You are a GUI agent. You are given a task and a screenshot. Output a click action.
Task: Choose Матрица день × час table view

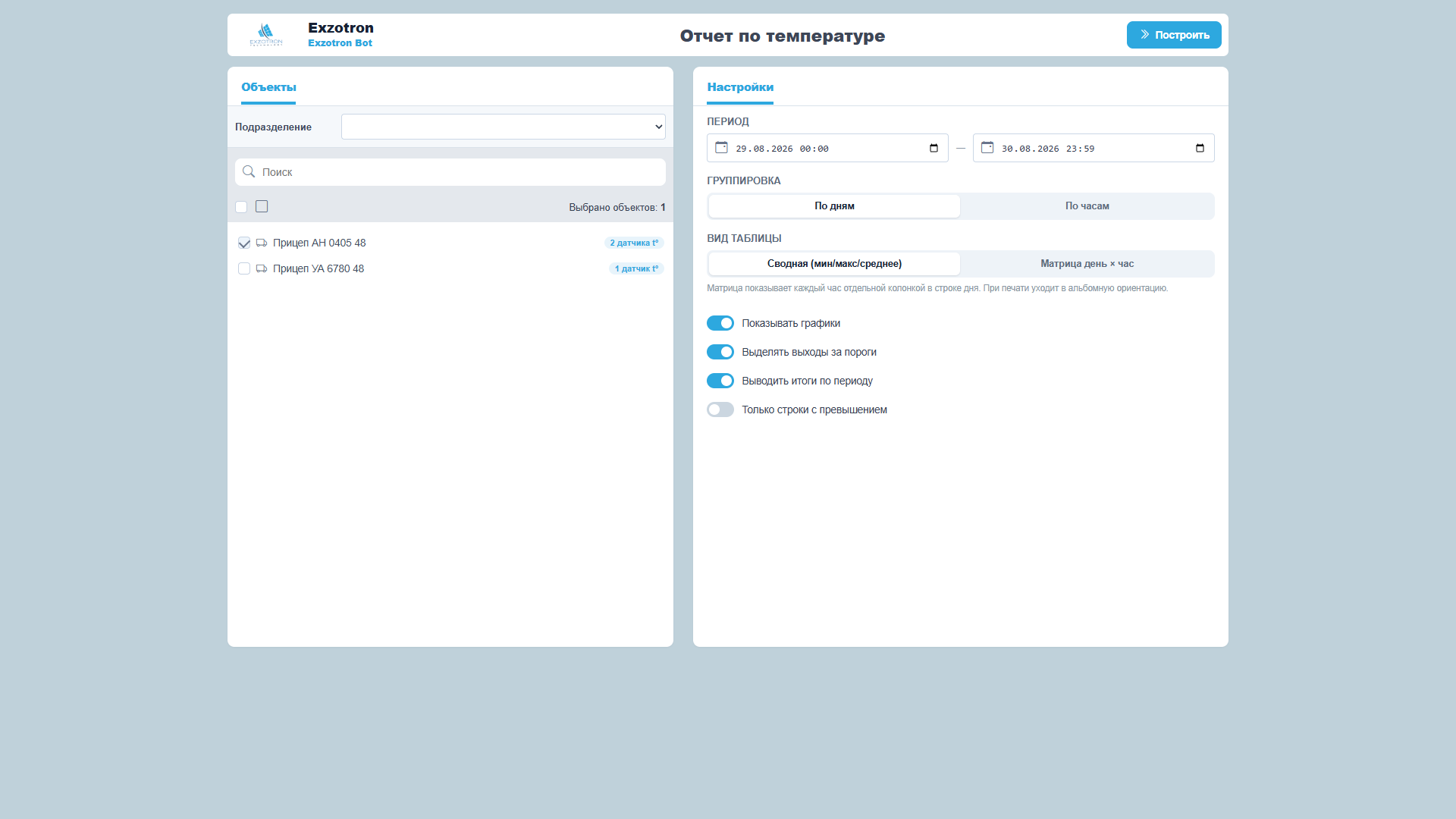(1087, 264)
